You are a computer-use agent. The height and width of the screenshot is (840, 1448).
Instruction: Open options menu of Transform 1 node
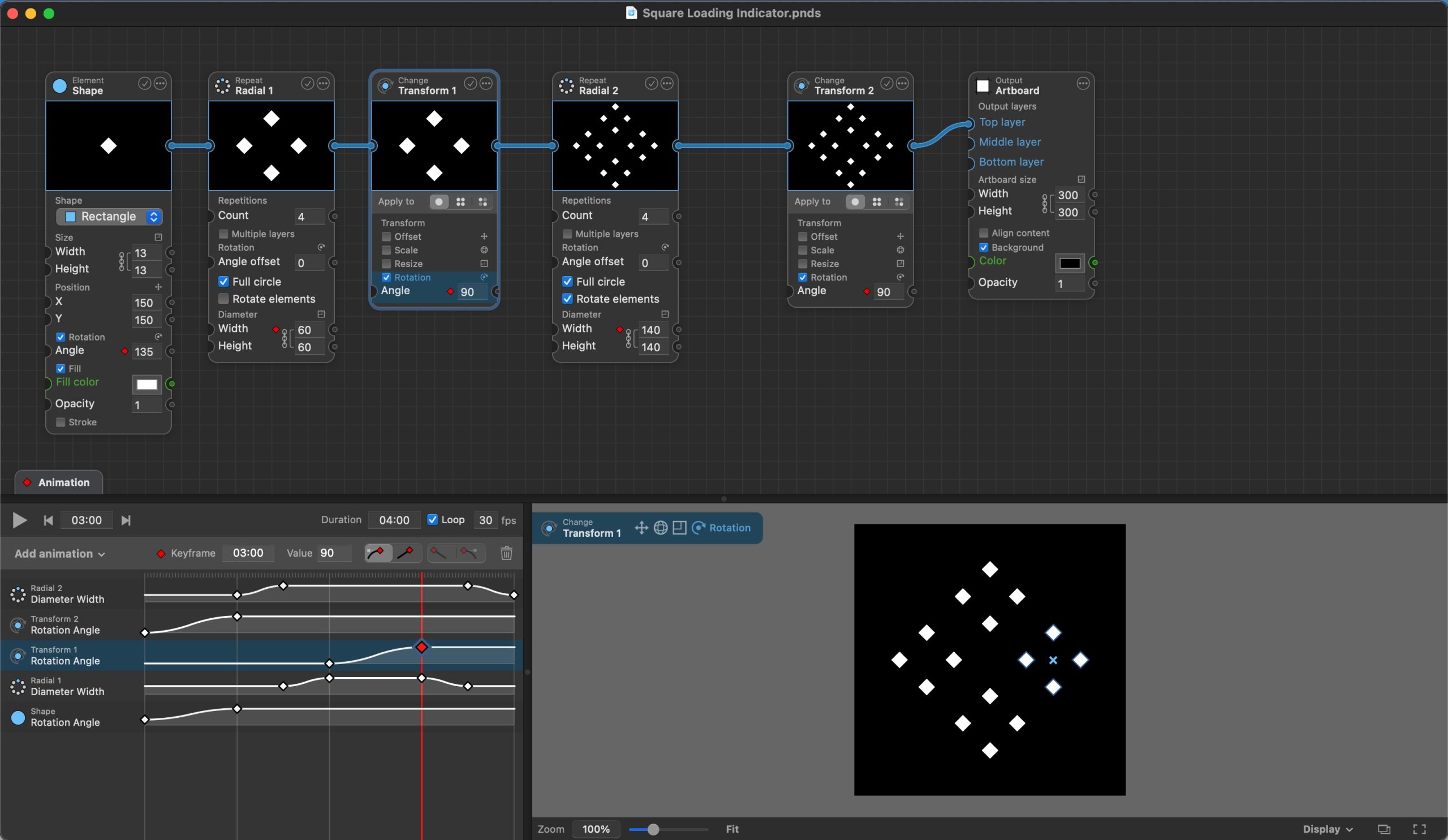pyautogui.click(x=486, y=83)
